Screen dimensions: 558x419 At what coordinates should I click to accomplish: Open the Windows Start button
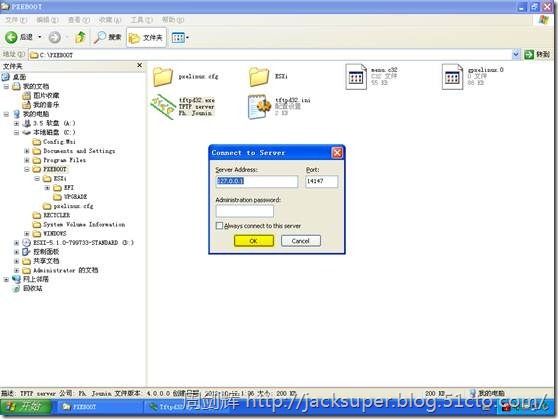point(26,407)
